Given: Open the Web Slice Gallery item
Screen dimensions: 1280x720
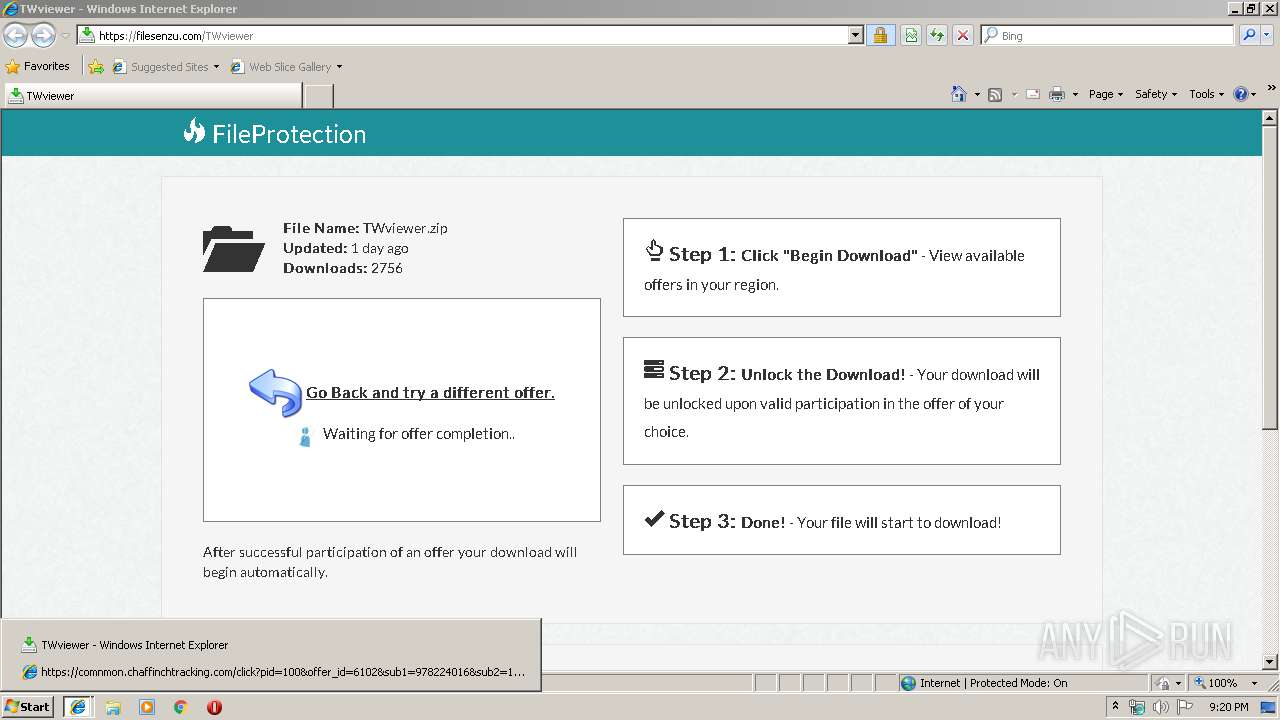Looking at the screenshot, I should pos(286,67).
